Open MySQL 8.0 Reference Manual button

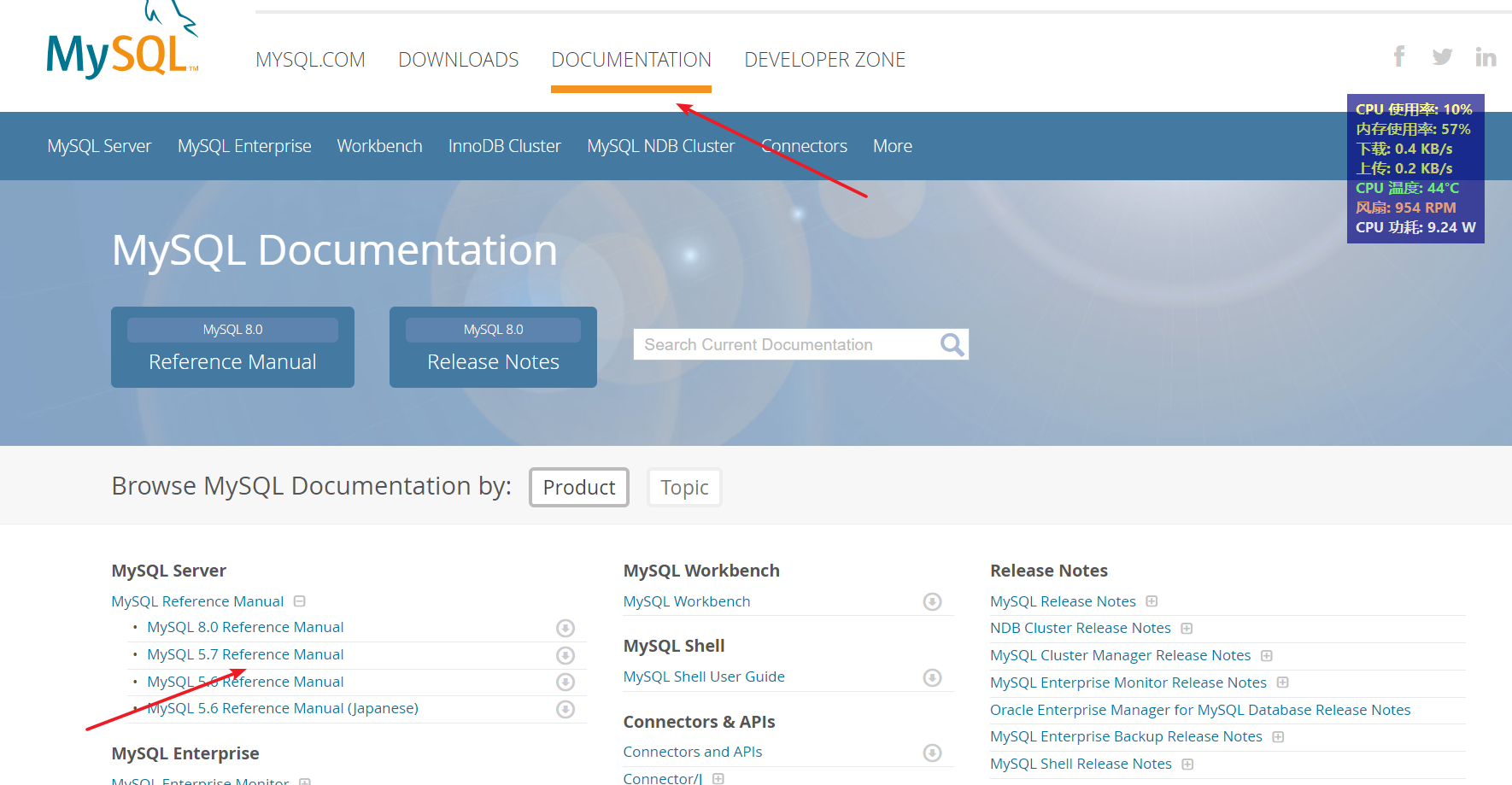pyautogui.click(x=232, y=347)
